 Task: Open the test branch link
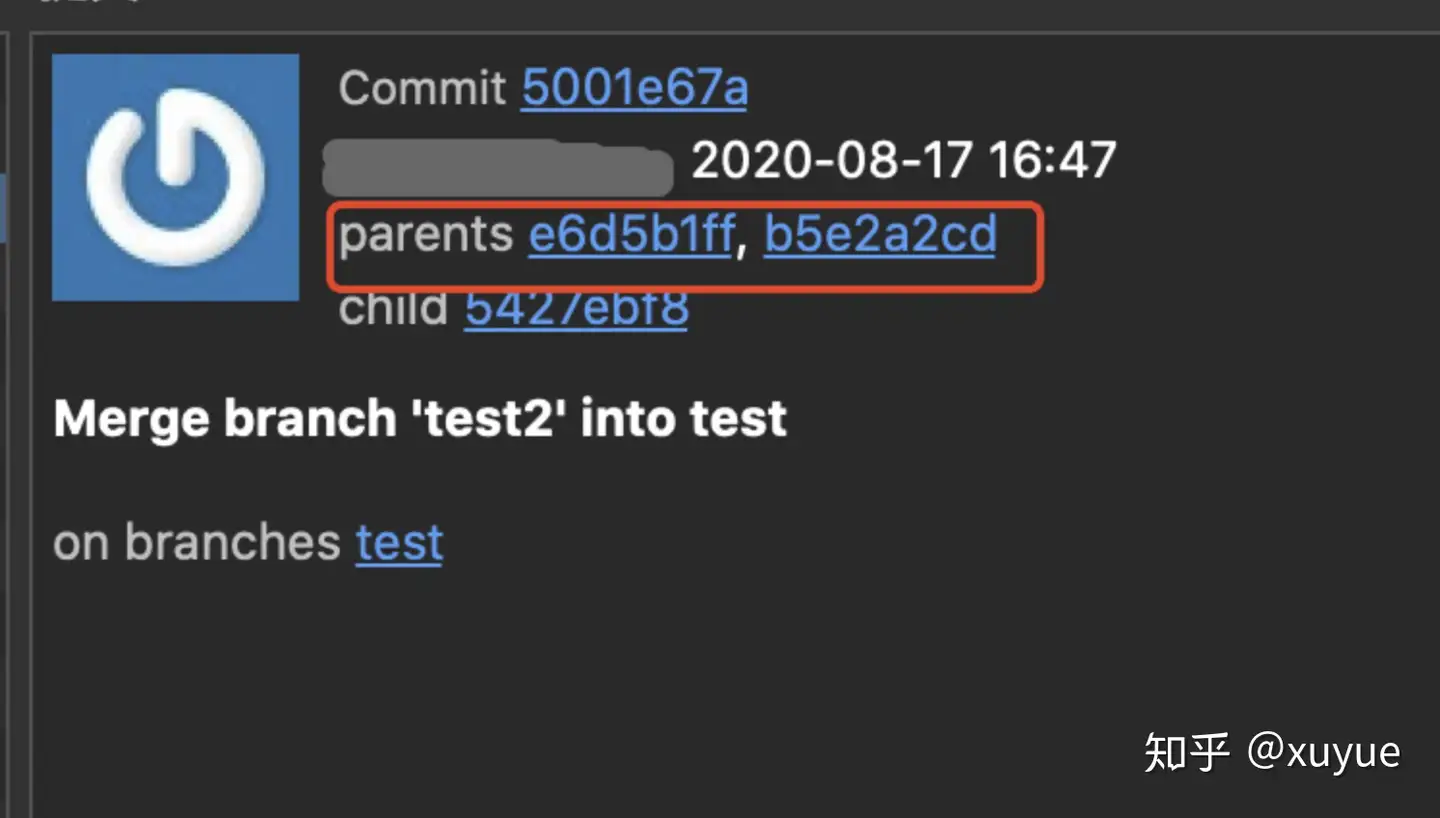399,543
